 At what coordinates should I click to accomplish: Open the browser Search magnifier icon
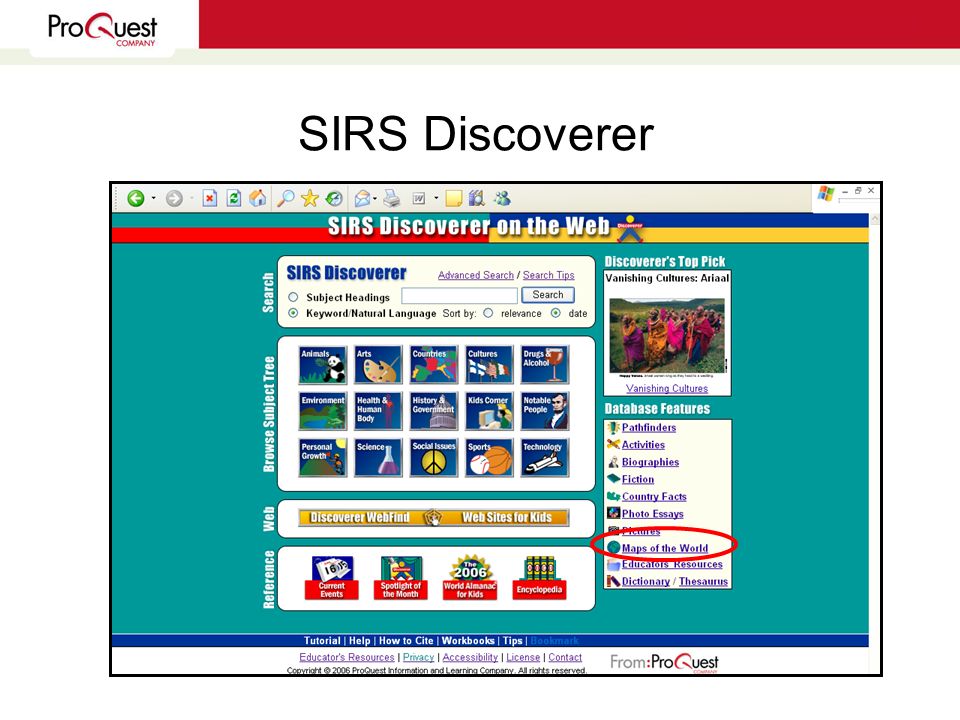tap(285, 198)
